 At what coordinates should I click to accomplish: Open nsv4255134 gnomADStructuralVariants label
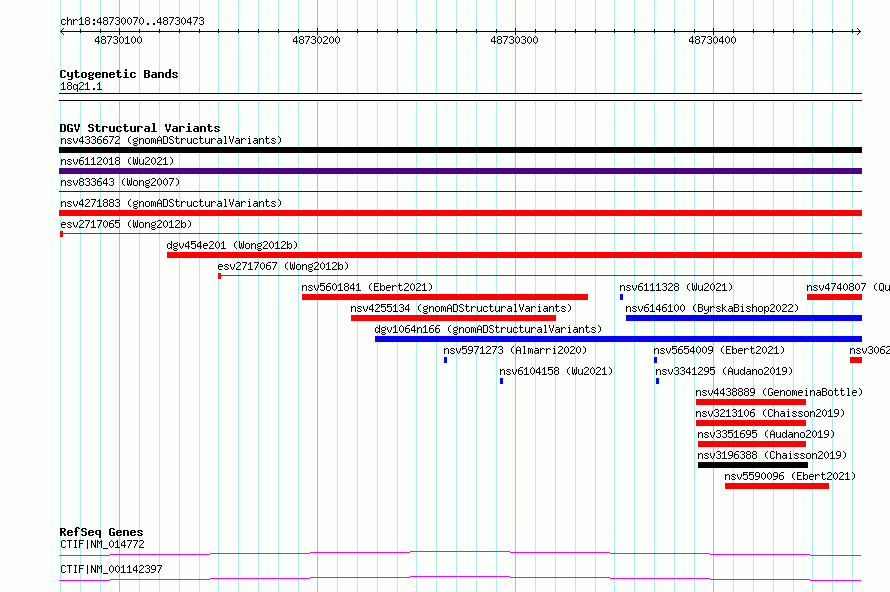tap(461, 308)
